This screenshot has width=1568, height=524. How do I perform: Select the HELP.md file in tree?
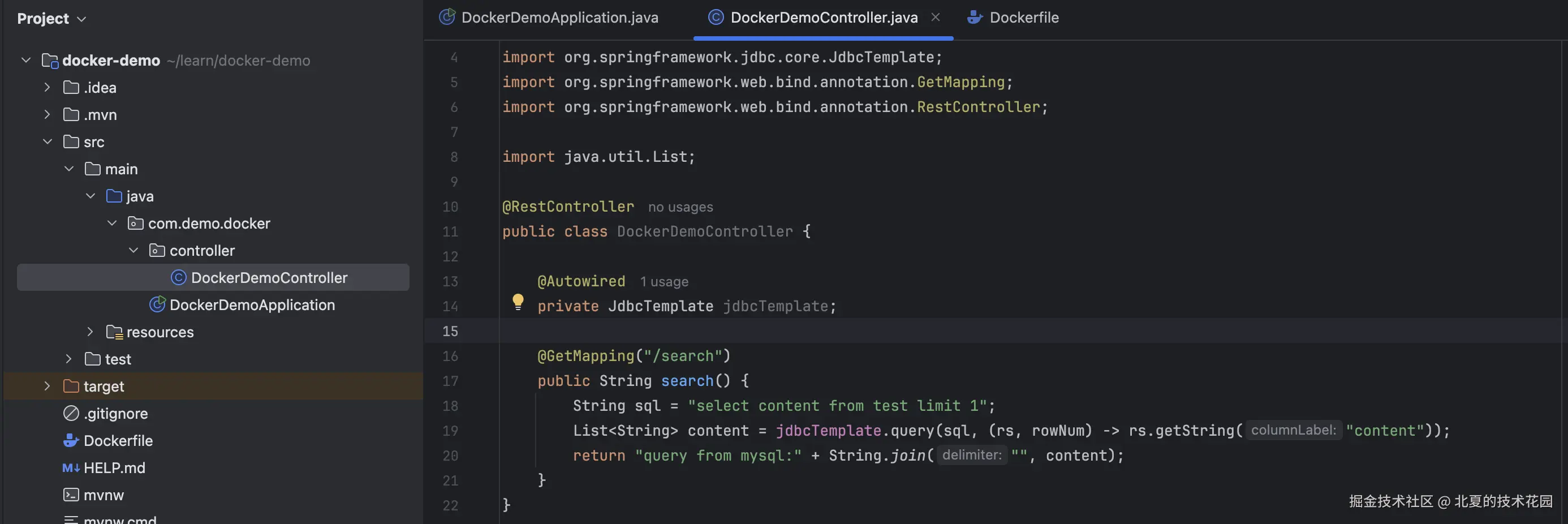click(114, 468)
